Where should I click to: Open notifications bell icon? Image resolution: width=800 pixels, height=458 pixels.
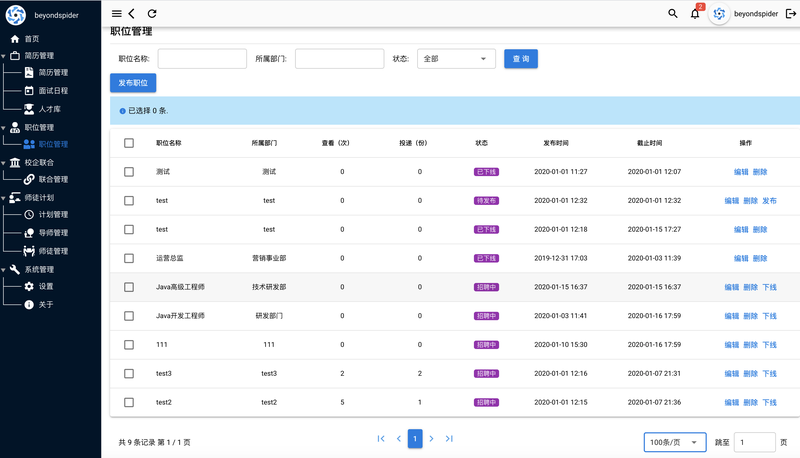[695, 14]
